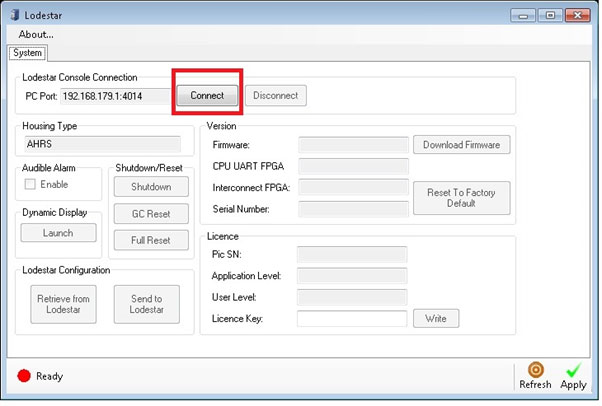Click the Refresh target icon

536,370
